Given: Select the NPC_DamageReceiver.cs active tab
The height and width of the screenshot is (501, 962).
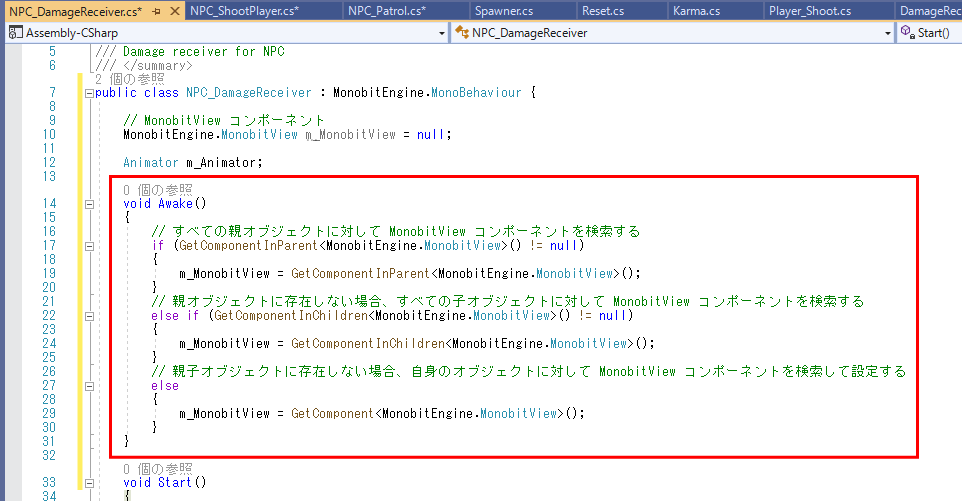Looking at the screenshot, I should pos(75,12).
